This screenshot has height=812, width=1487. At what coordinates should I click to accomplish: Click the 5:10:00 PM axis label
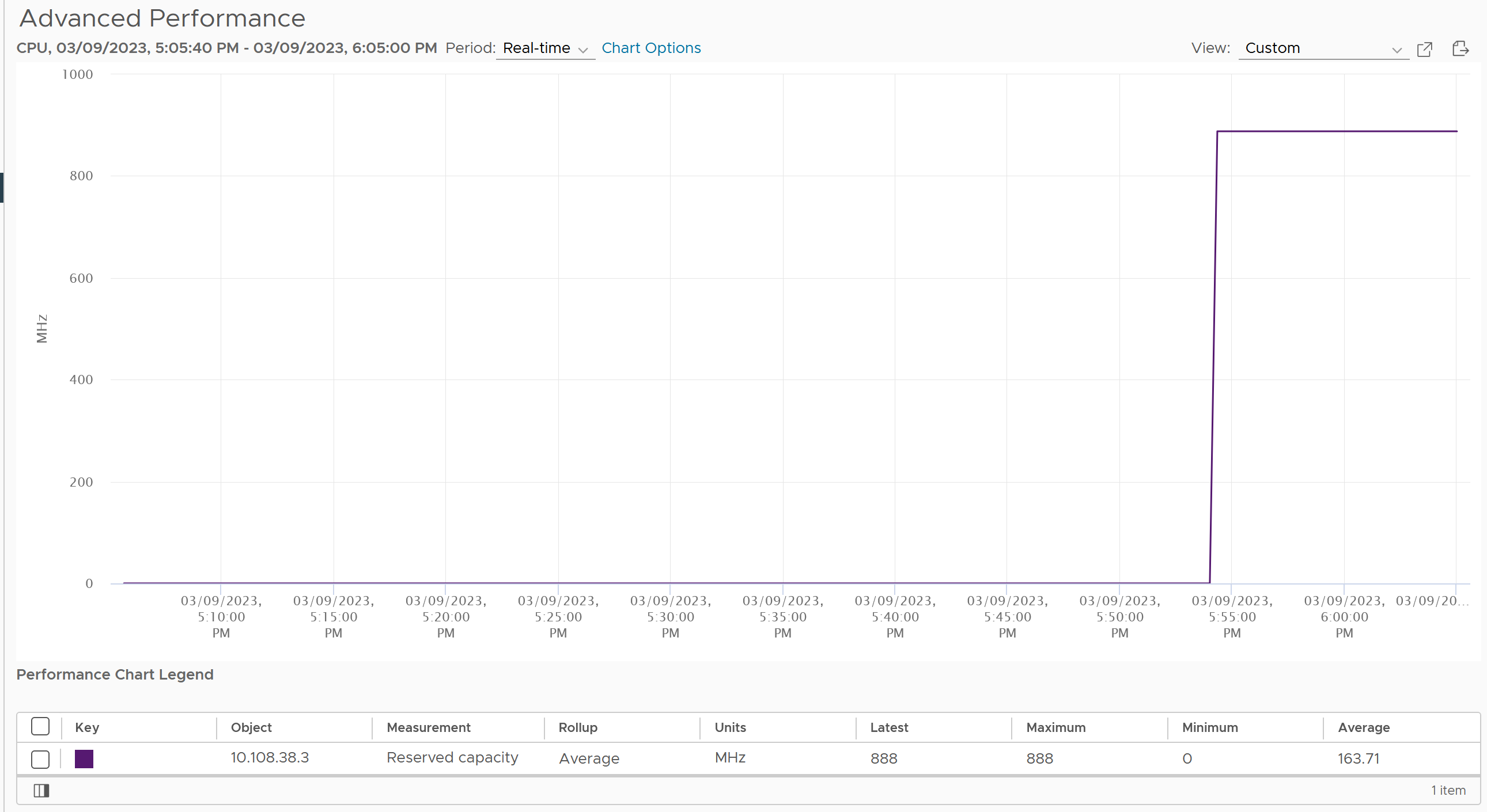pos(221,617)
